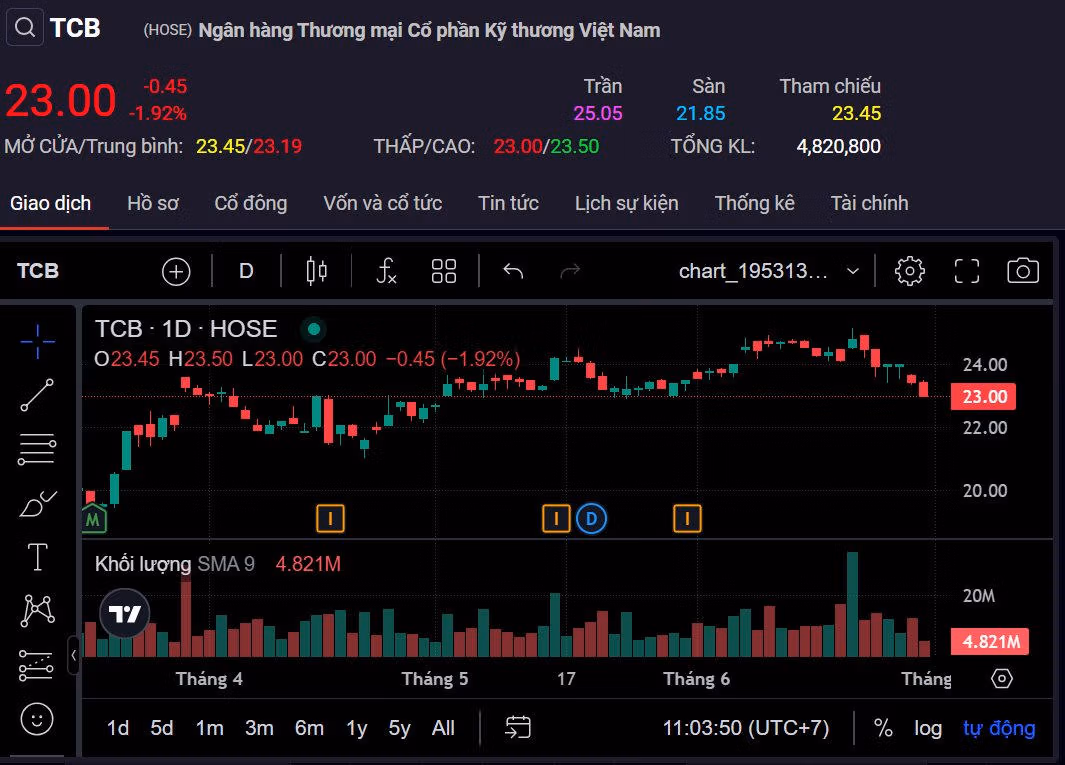Toggle log scale for the chart

(928, 728)
